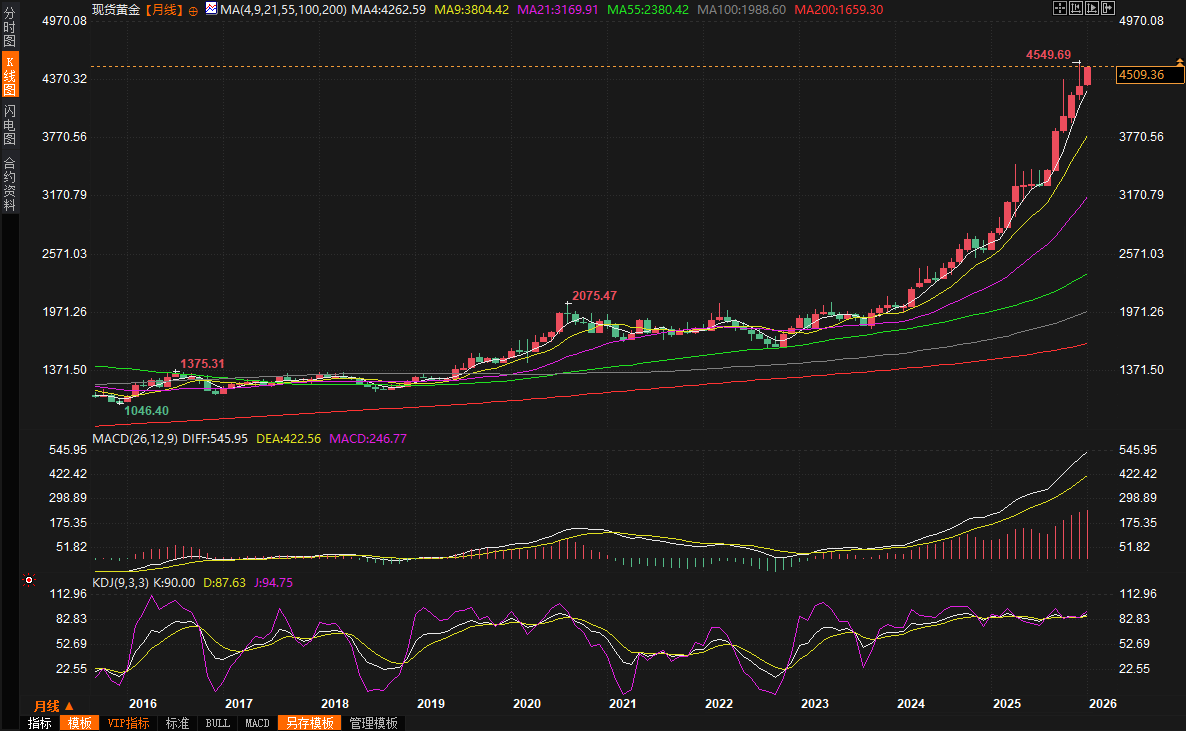Click the 另存模板 button
This screenshot has height=731, width=1186.
[308, 723]
